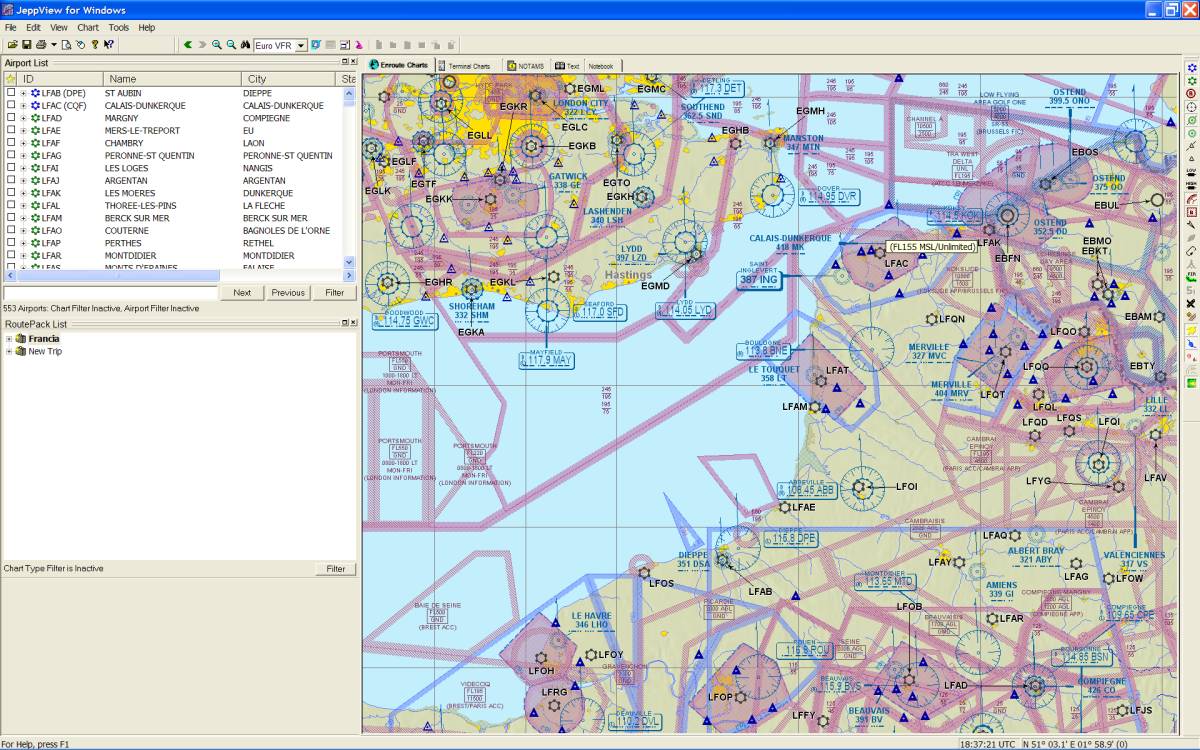Click the Previous button
This screenshot has height=750, width=1200.
pyautogui.click(x=288, y=293)
